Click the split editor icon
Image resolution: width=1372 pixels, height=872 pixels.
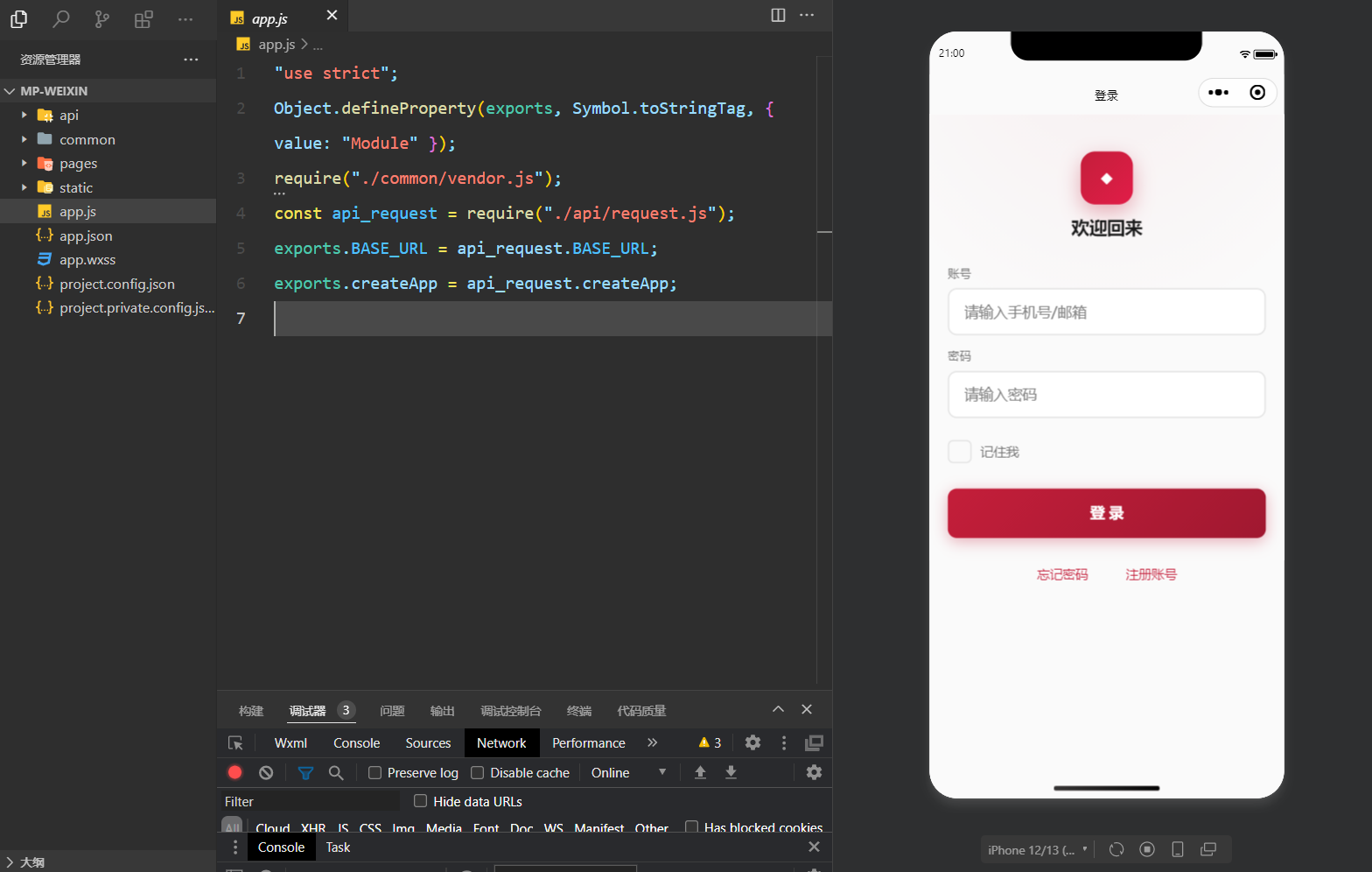pos(778,15)
